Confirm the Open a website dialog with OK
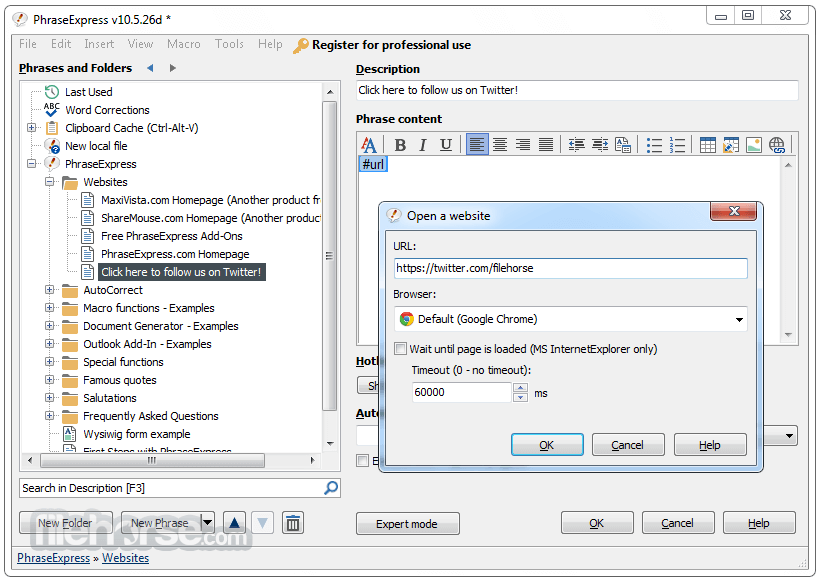Viewport: 820px width, 581px height. pyautogui.click(x=547, y=445)
